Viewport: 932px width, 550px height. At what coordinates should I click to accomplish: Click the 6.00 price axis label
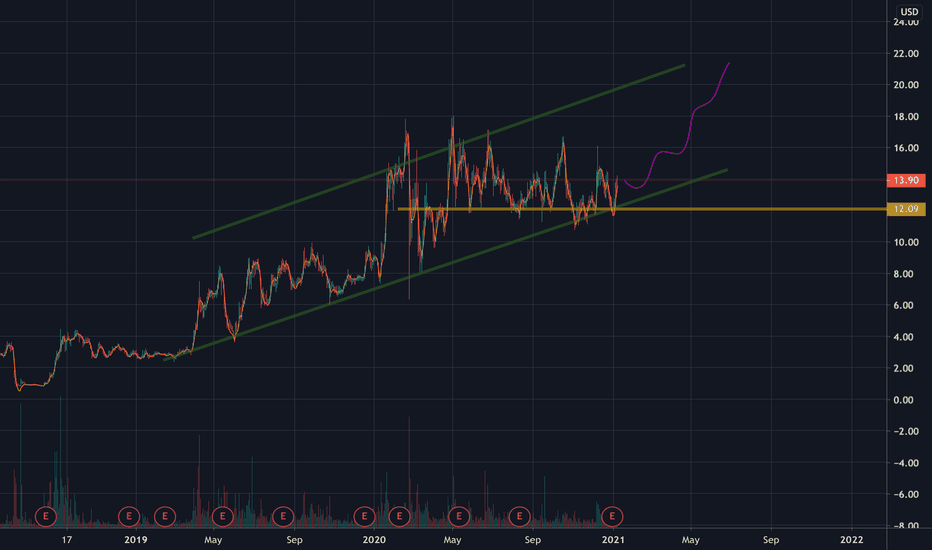pyautogui.click(x=903, y=305)
